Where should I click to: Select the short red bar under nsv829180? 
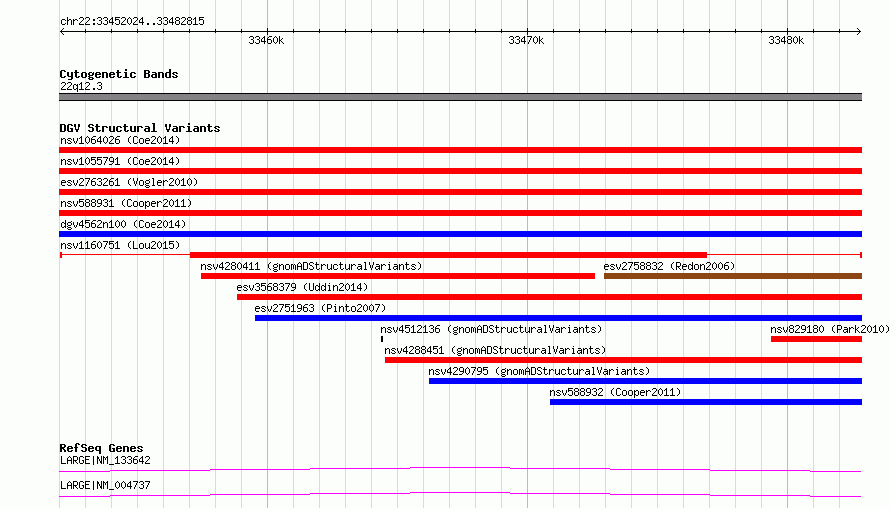pyautogui.click(x=816, y=339)
